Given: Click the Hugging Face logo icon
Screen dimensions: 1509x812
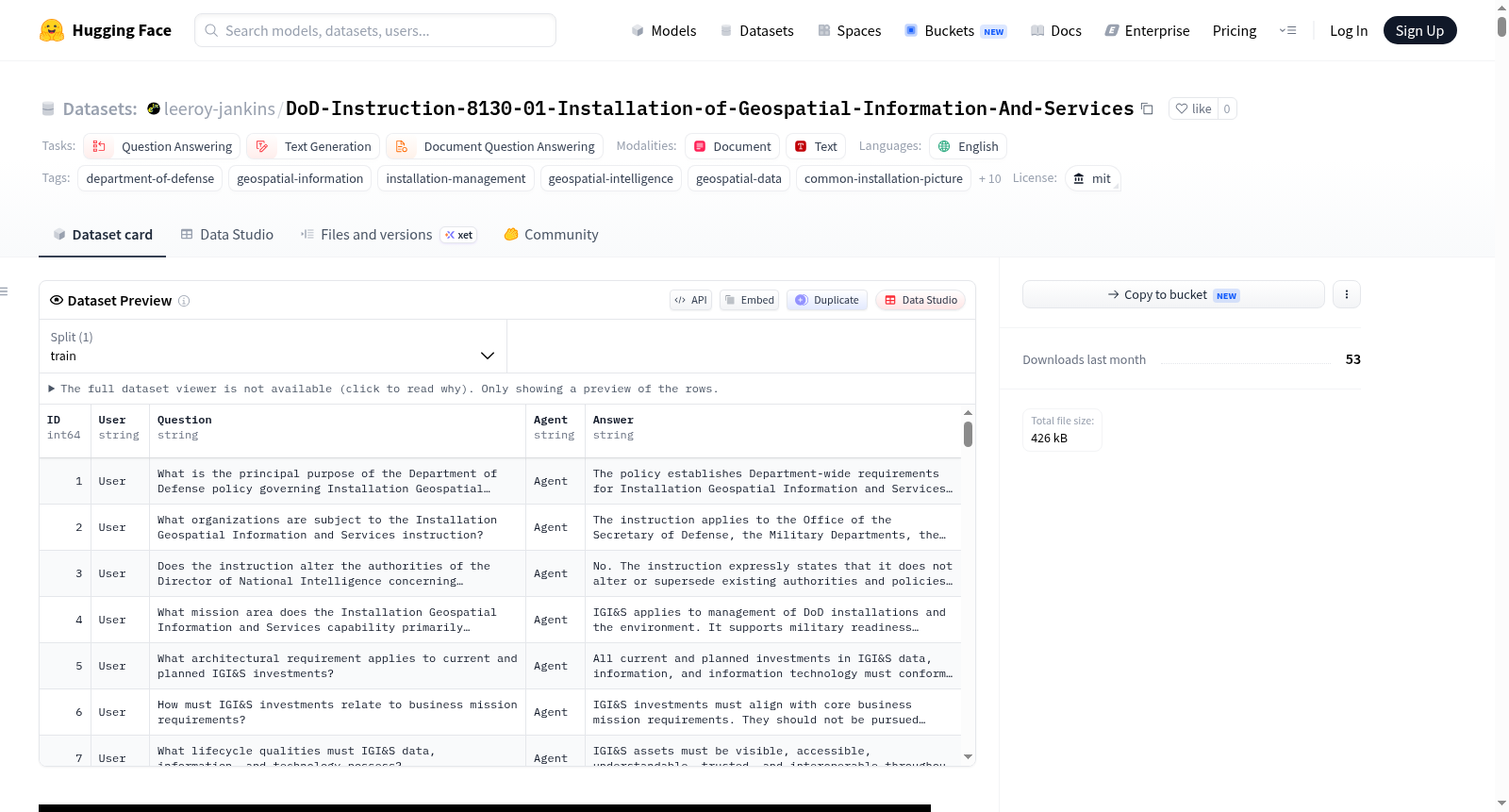Looking at the screenshot, I should point(52,30).
